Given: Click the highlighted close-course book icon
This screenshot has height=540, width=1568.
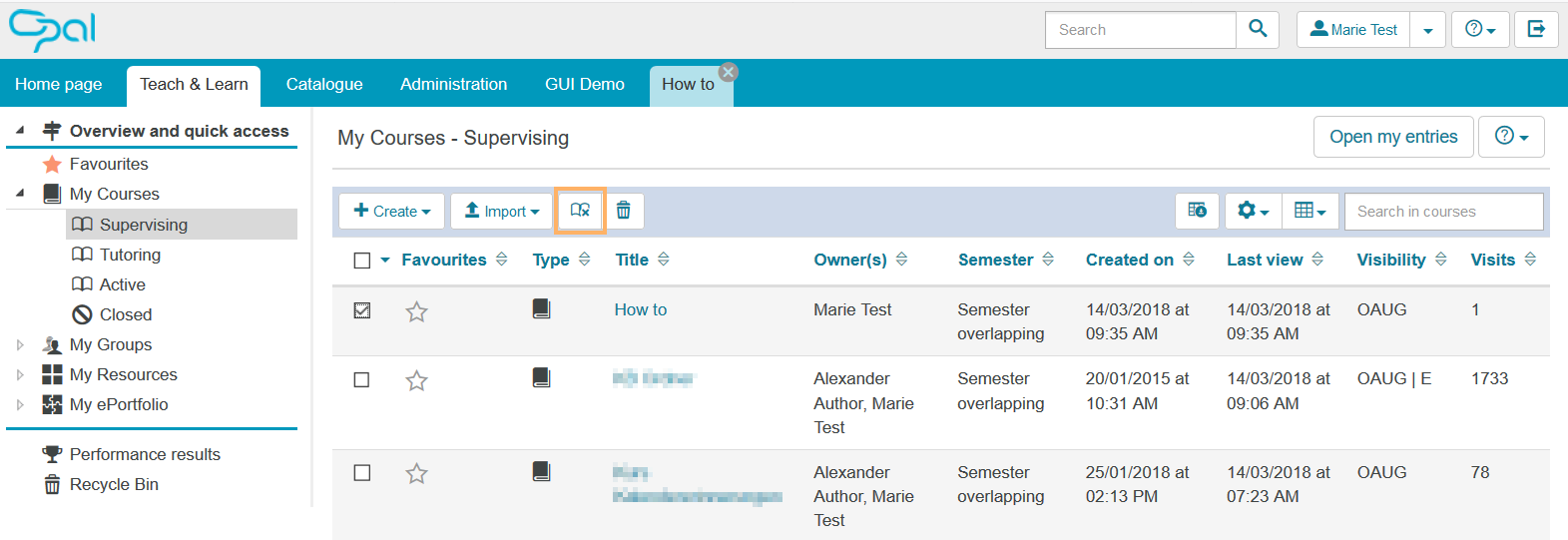Looking at the screenshot, I should (580, 211).
